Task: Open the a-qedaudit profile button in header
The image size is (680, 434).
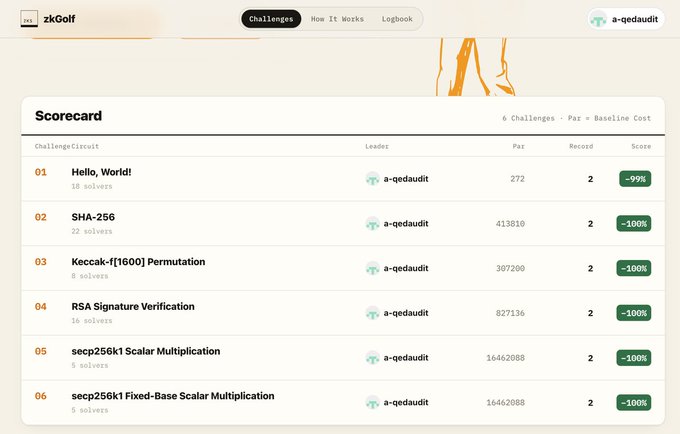Action: [x=626, y=19]
